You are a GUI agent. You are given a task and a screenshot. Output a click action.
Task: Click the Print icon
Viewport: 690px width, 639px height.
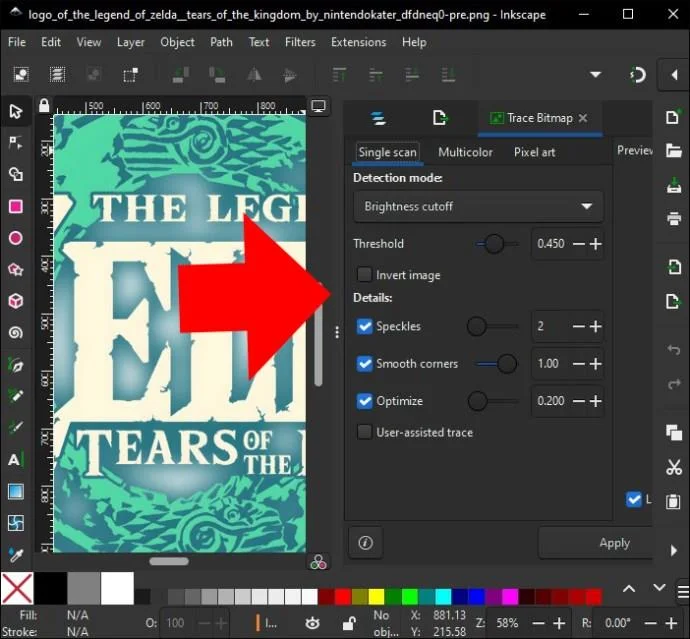click(673, 218)
